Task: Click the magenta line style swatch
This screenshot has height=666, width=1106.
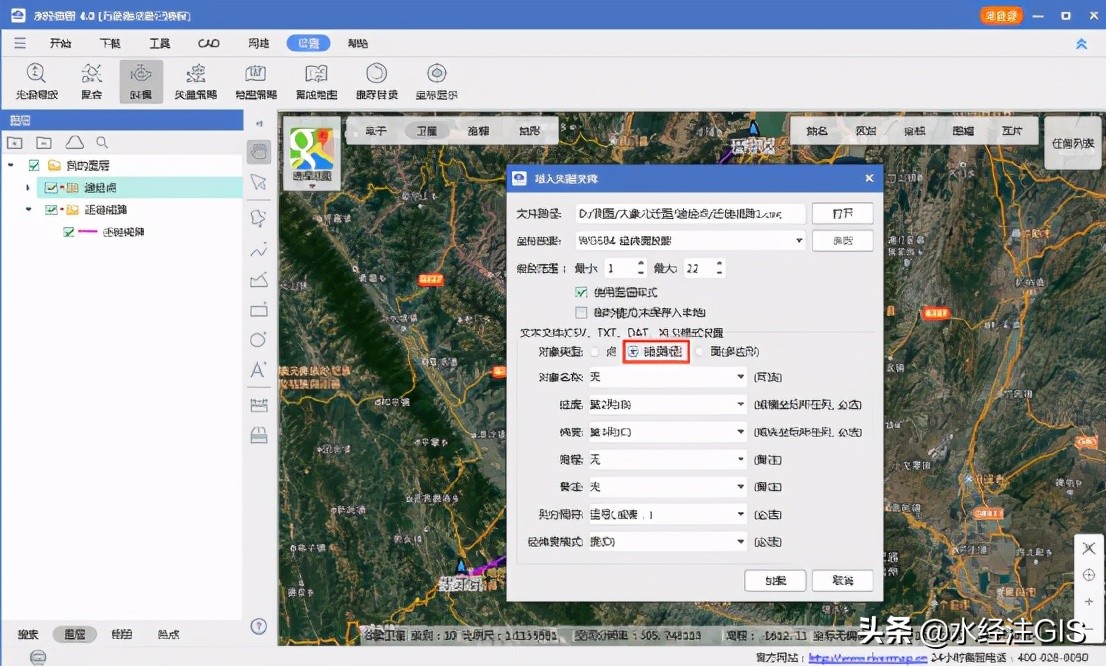Action: point(87,231)
